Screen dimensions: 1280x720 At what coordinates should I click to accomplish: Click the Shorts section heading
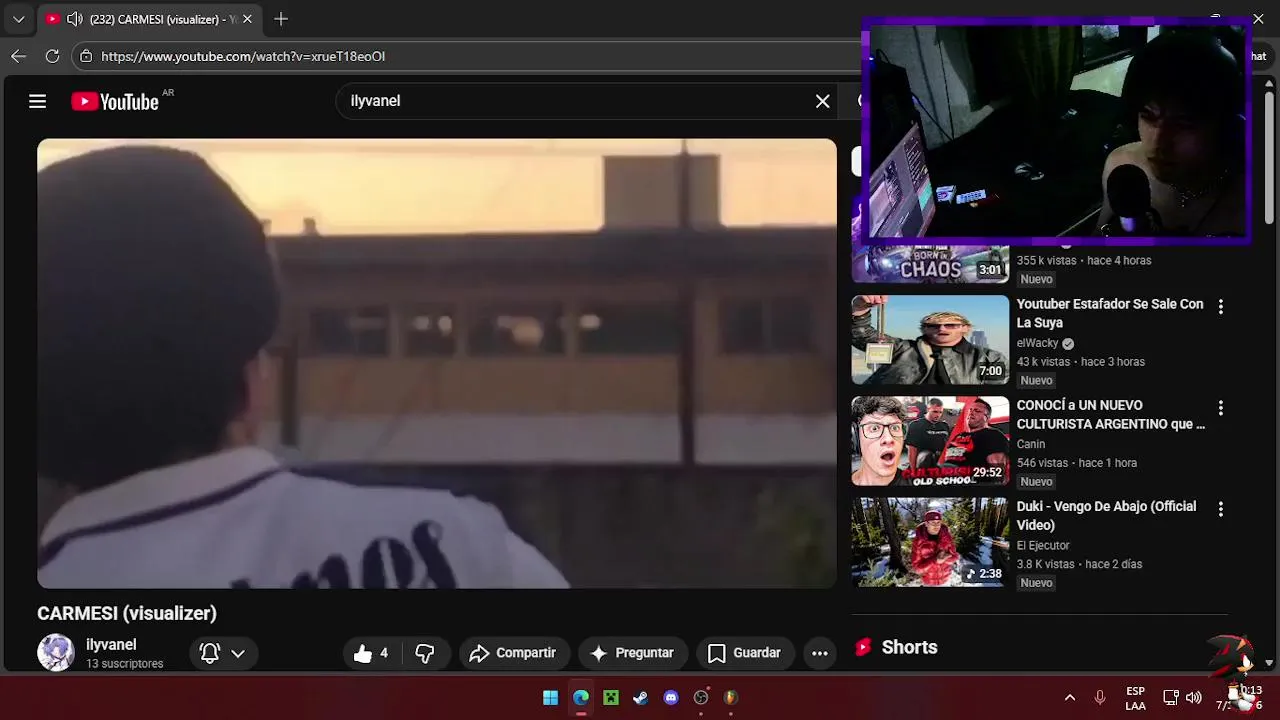[909, 647]
